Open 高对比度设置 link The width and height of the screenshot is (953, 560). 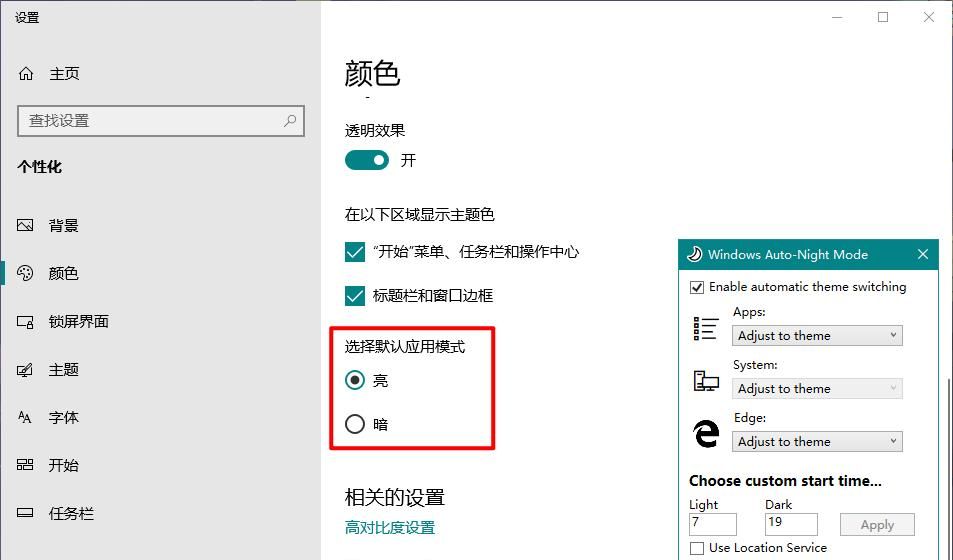(390, 528)
